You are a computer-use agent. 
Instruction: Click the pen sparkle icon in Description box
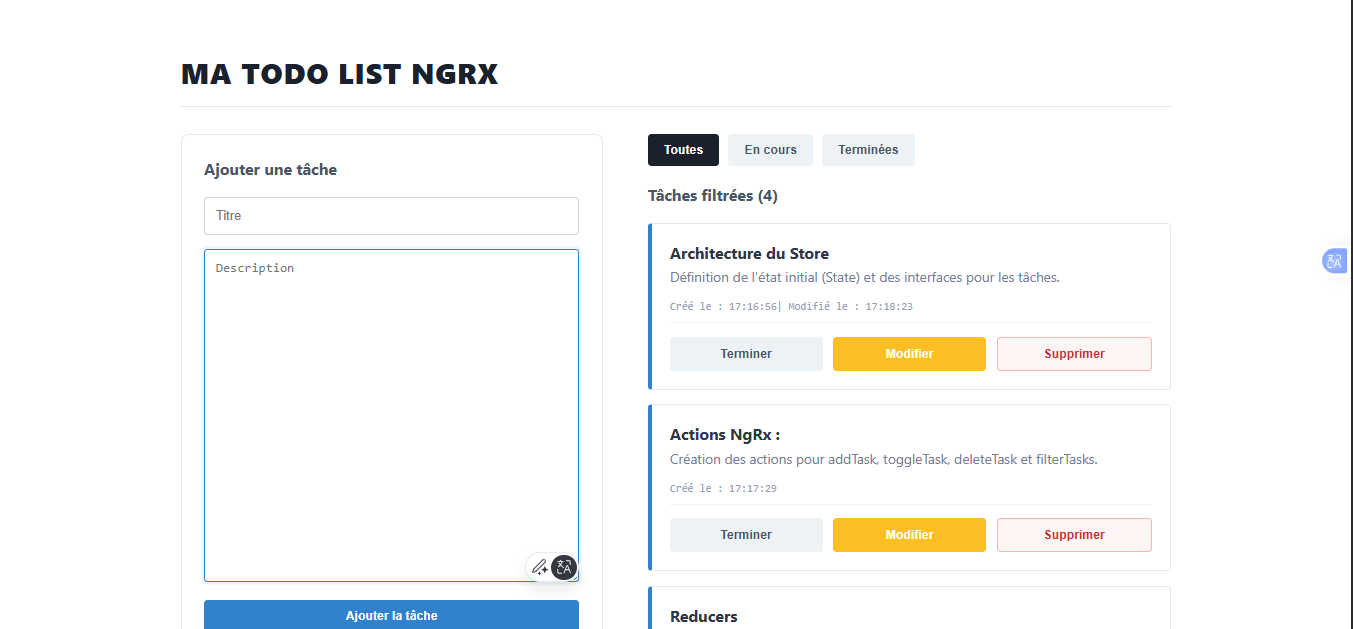tap(539, 568)
